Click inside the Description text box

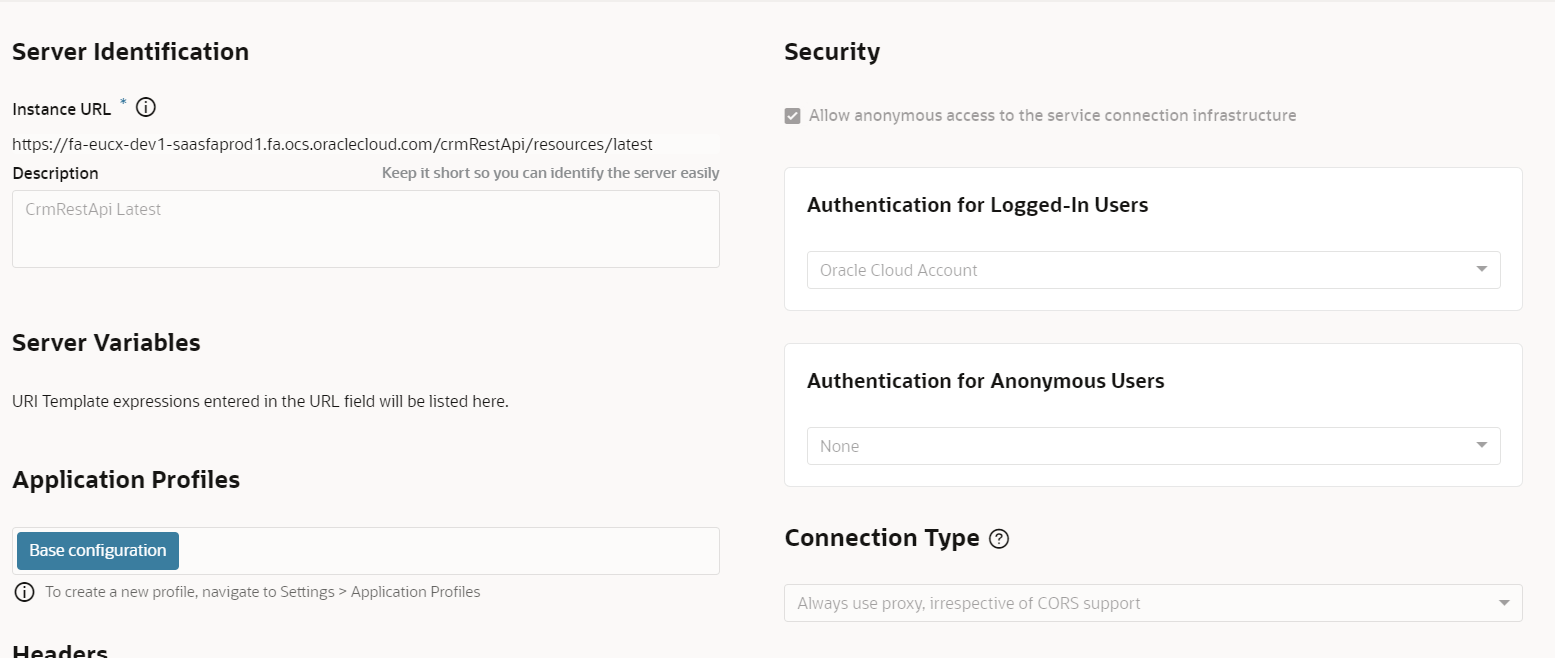[365, 230]
